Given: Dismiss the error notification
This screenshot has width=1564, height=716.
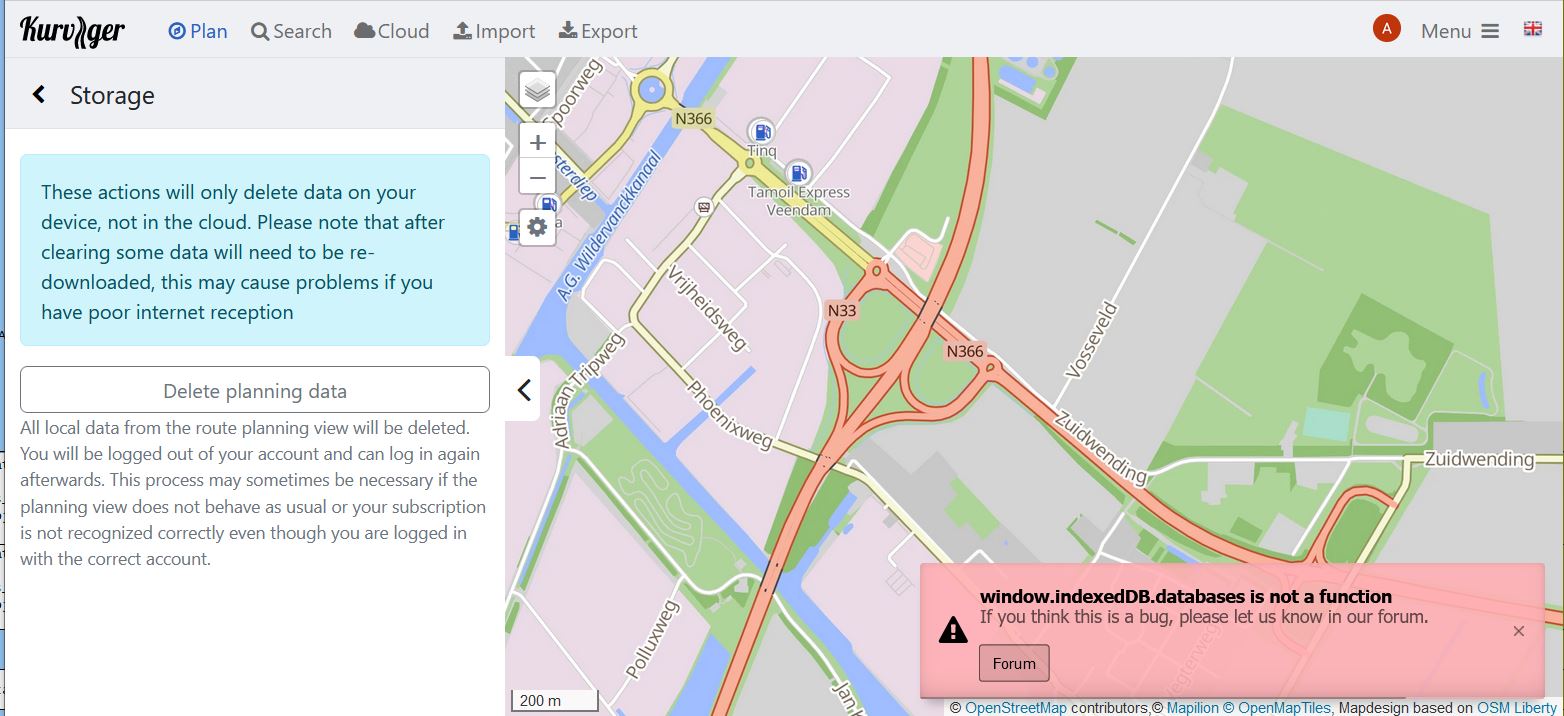Looking at the screenshot, I should pyautogui.click(x=1518, y=631).
